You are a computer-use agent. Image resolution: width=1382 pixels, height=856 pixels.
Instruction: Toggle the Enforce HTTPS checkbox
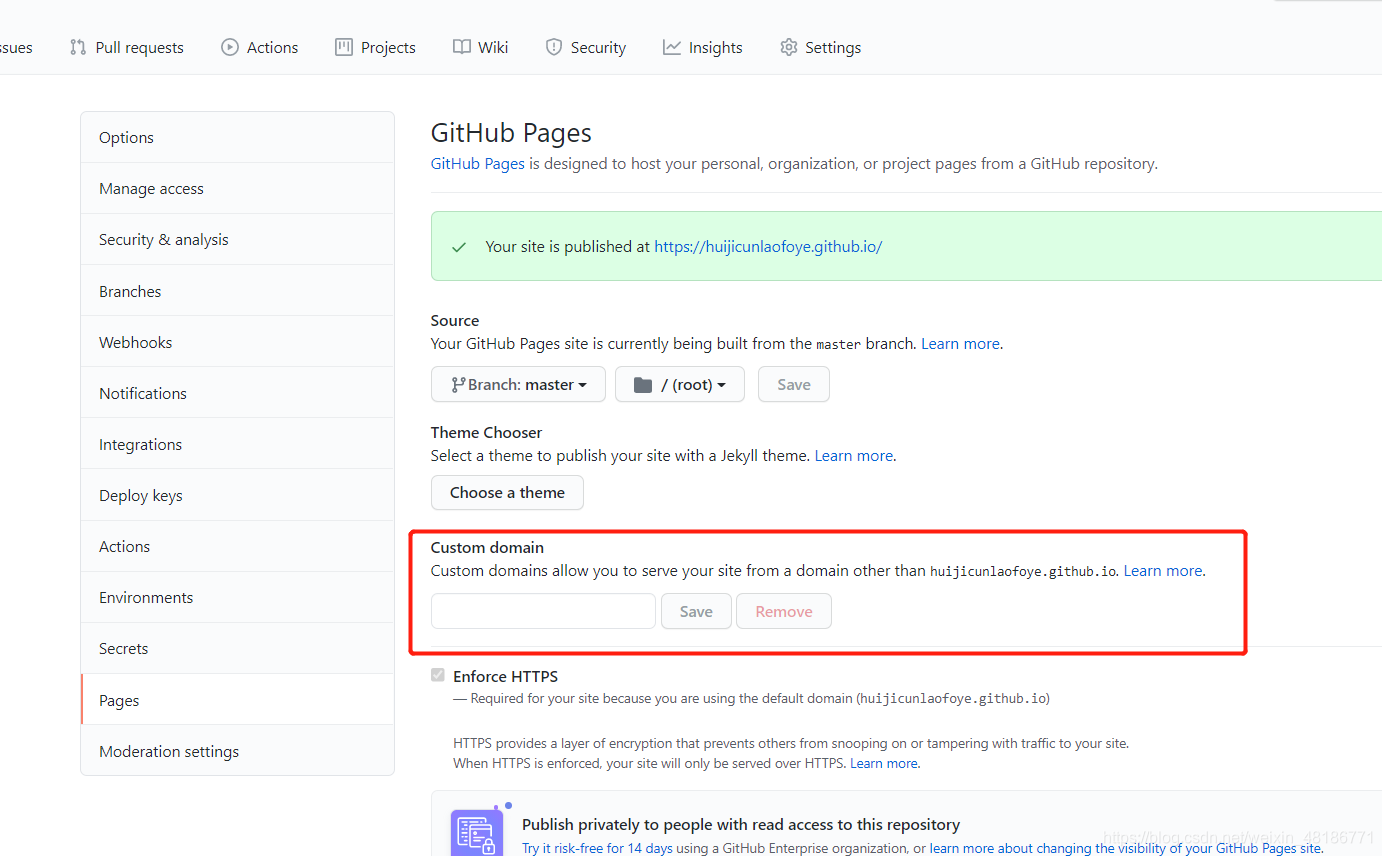[437, 676]
